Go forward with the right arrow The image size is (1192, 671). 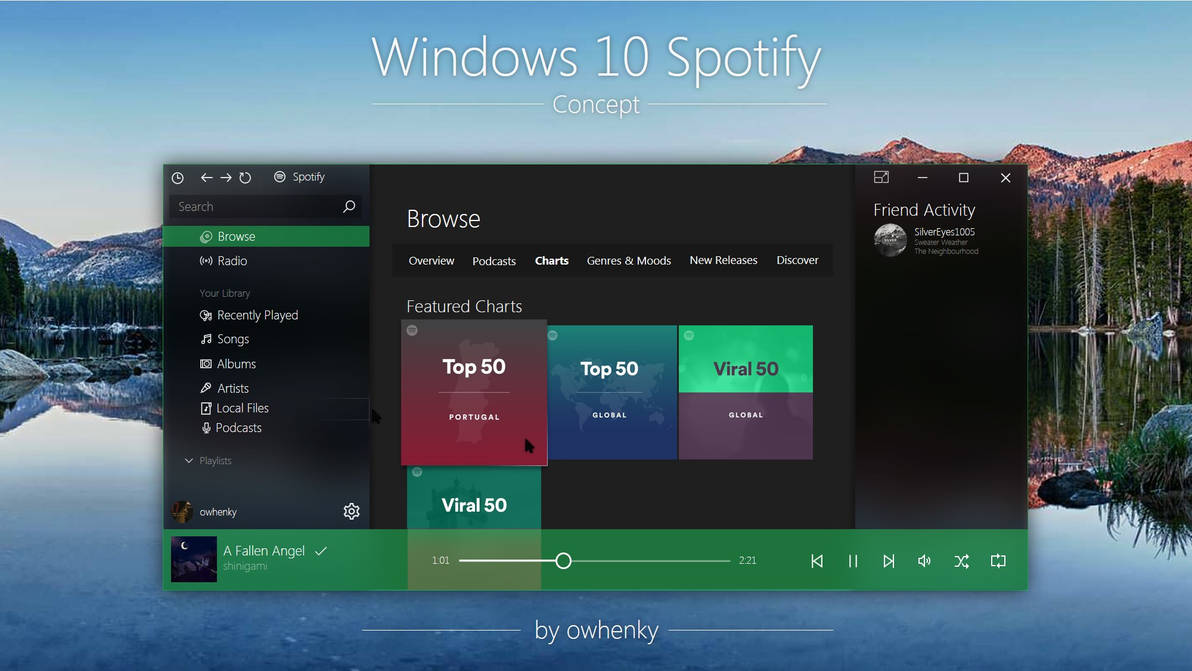[226, 177]
